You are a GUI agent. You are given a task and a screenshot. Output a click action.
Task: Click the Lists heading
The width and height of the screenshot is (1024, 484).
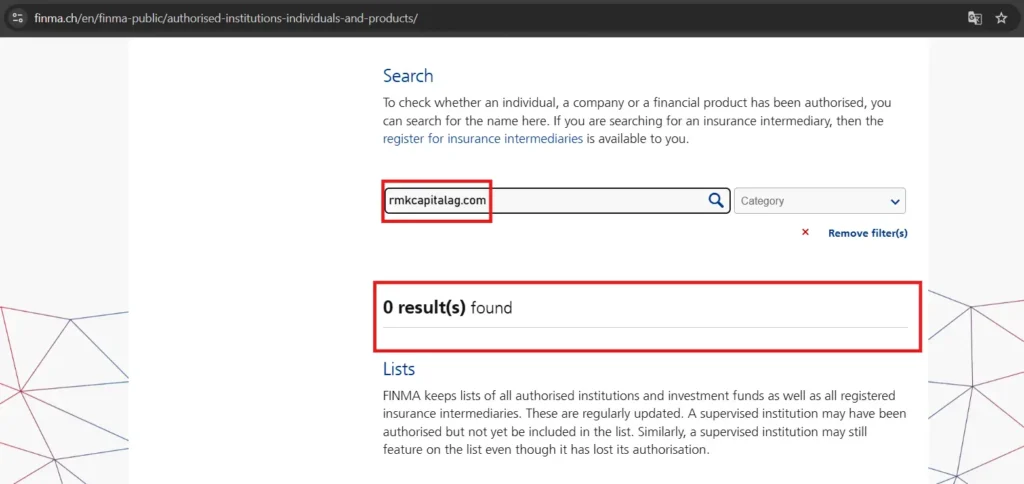click(x=399, y=369)
